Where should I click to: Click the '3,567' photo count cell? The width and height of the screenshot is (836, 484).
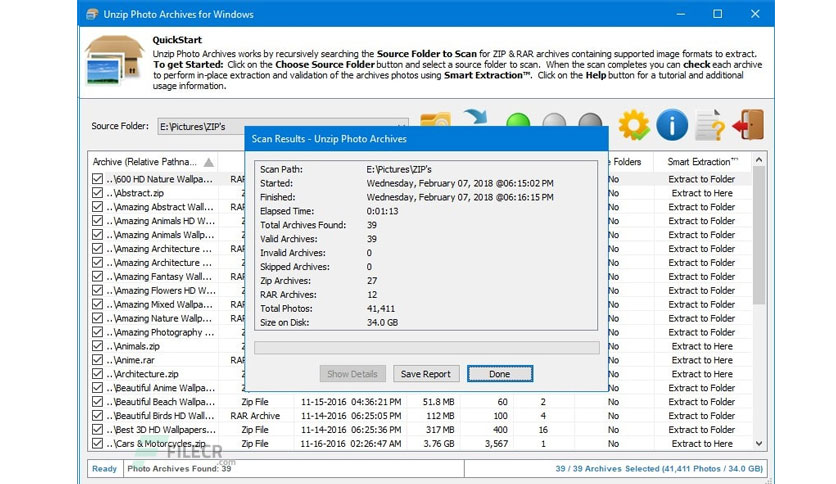pyautogui.click(x=496, y=443)
